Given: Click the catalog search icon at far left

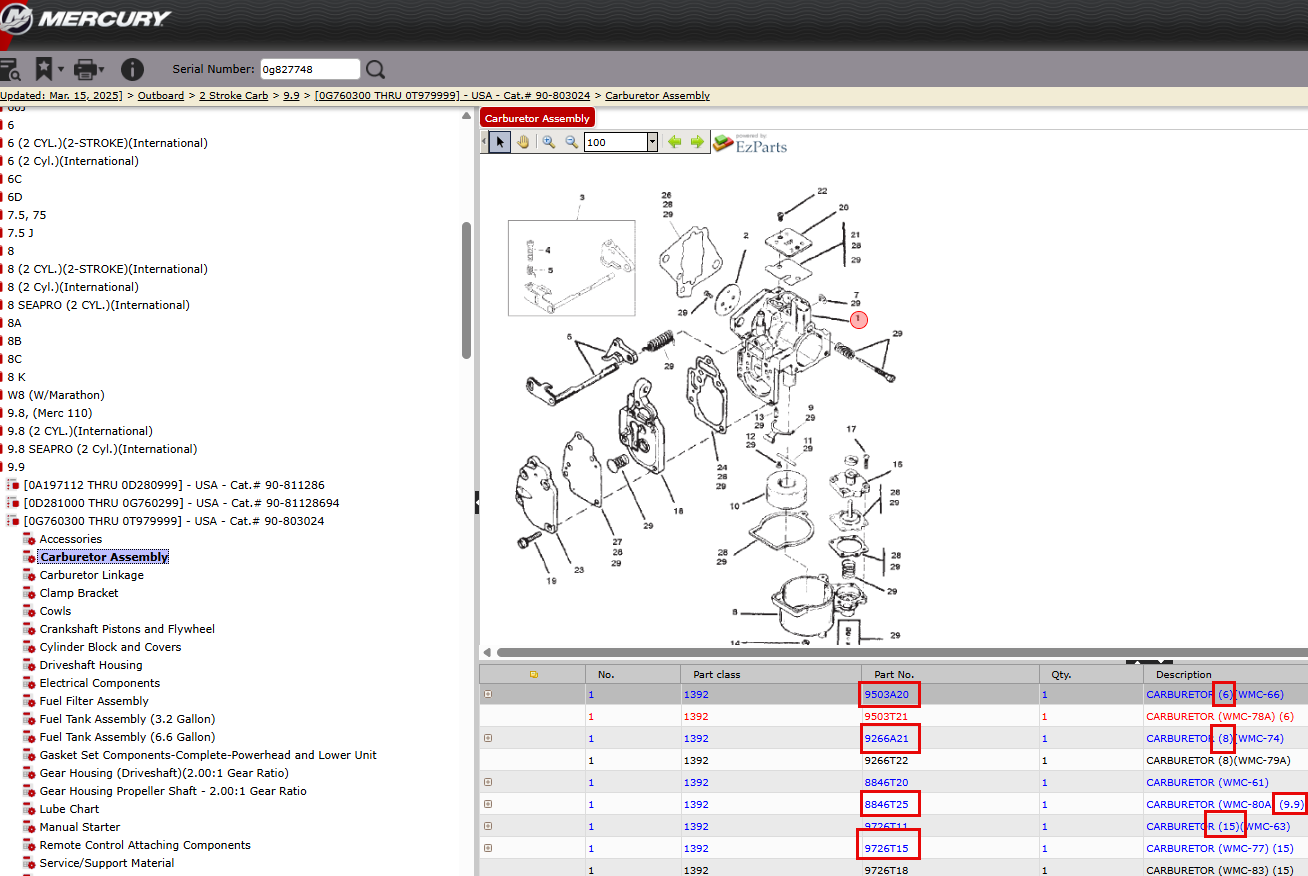Looking at the screenshot, I should point(9,69).
